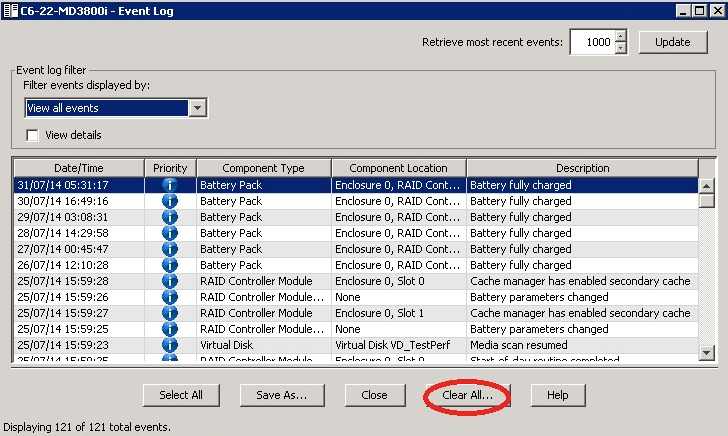The width and height of the screenshot is (728, 436).
Task: Click info icon on 27/07/14 00:45:47 row
Action: click(170, 249)
